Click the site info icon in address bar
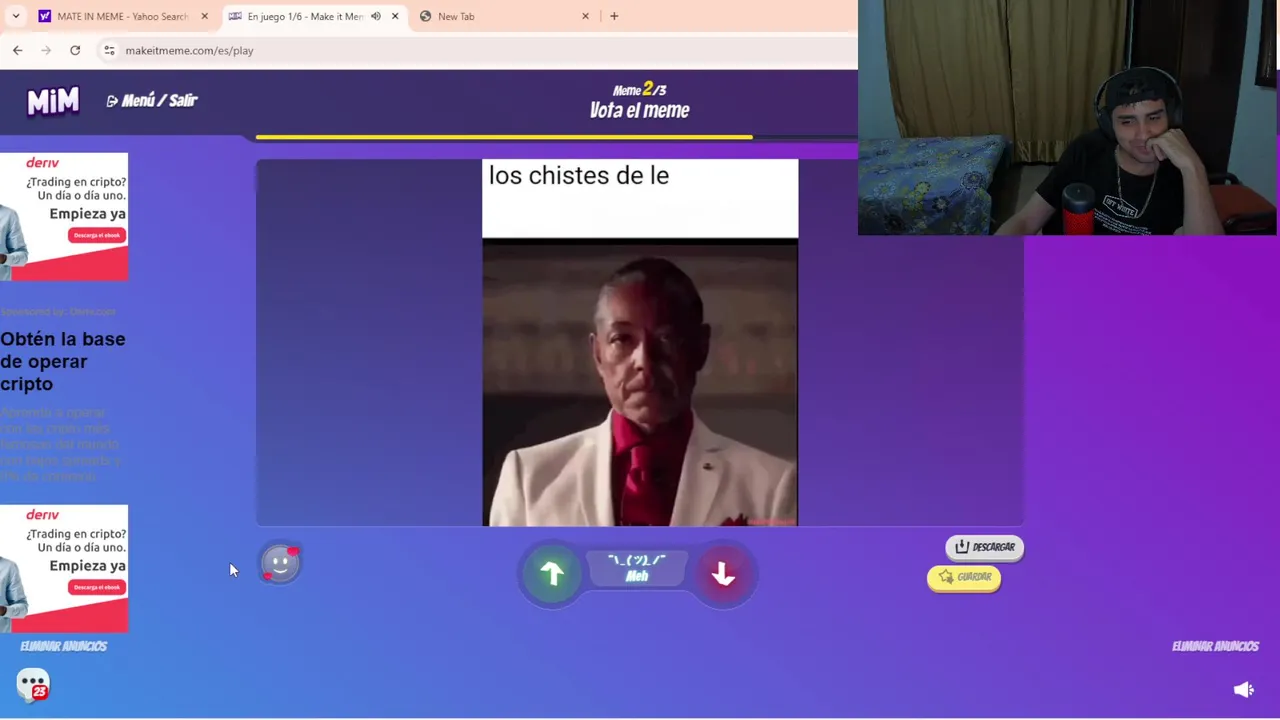 coord(109,50)
